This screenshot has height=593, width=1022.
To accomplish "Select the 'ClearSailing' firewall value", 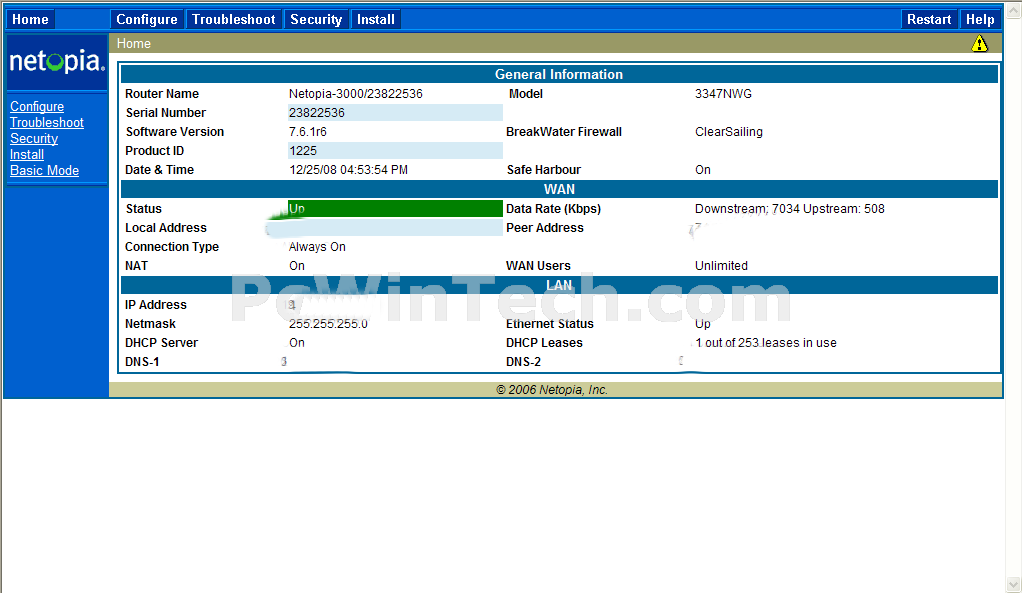I will coord(729,132).
